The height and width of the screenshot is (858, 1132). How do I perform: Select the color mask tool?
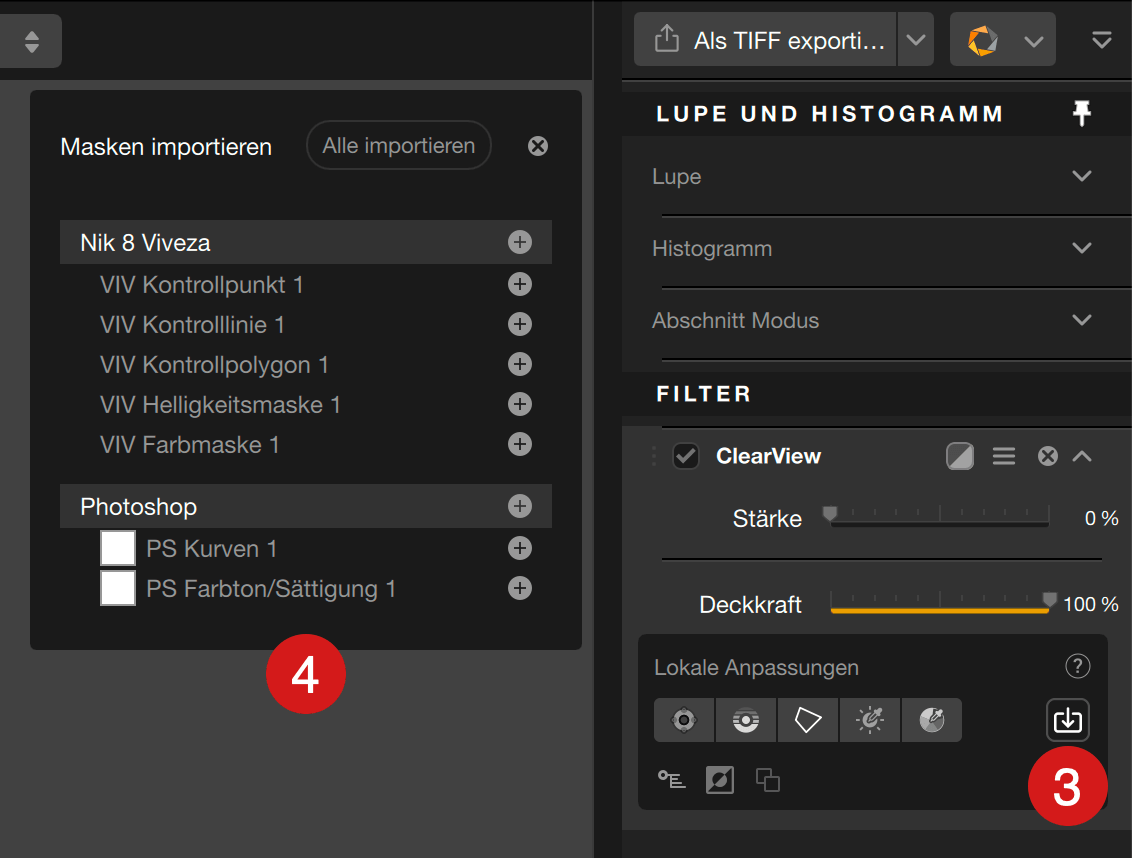click(931, 720)
